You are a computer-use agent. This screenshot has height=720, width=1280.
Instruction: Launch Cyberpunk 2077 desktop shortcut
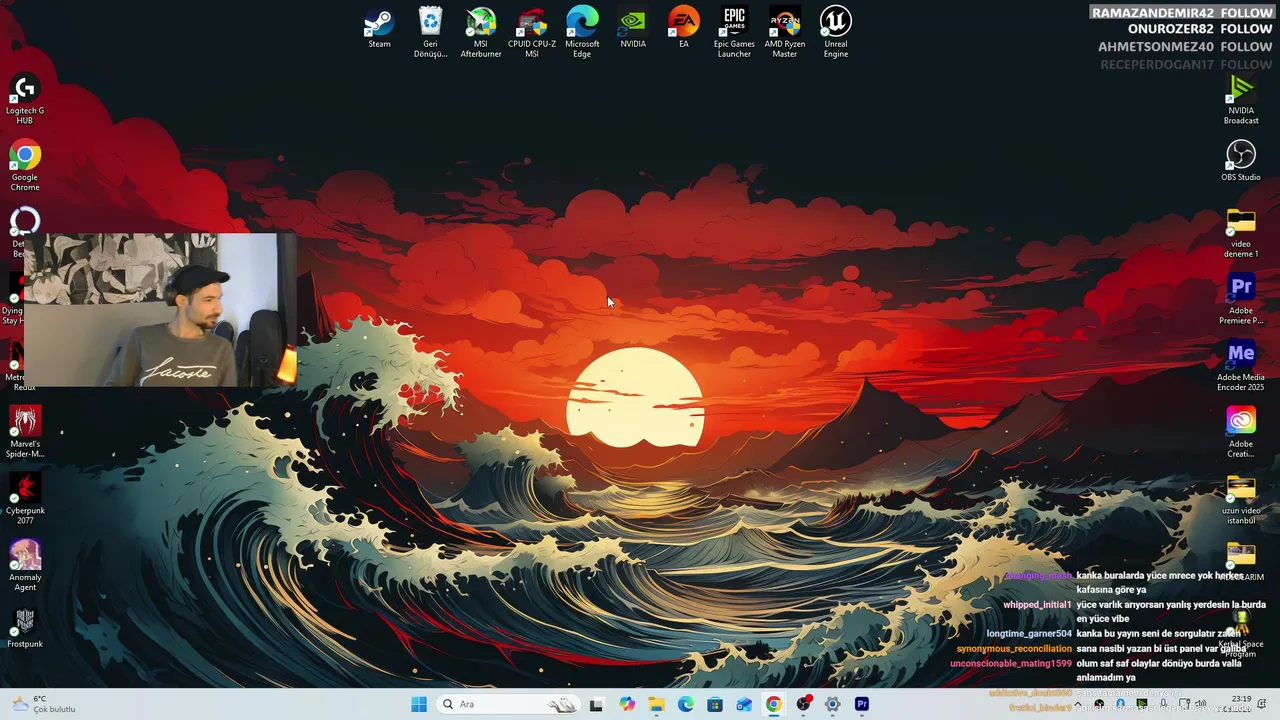[x=25, y=499]
